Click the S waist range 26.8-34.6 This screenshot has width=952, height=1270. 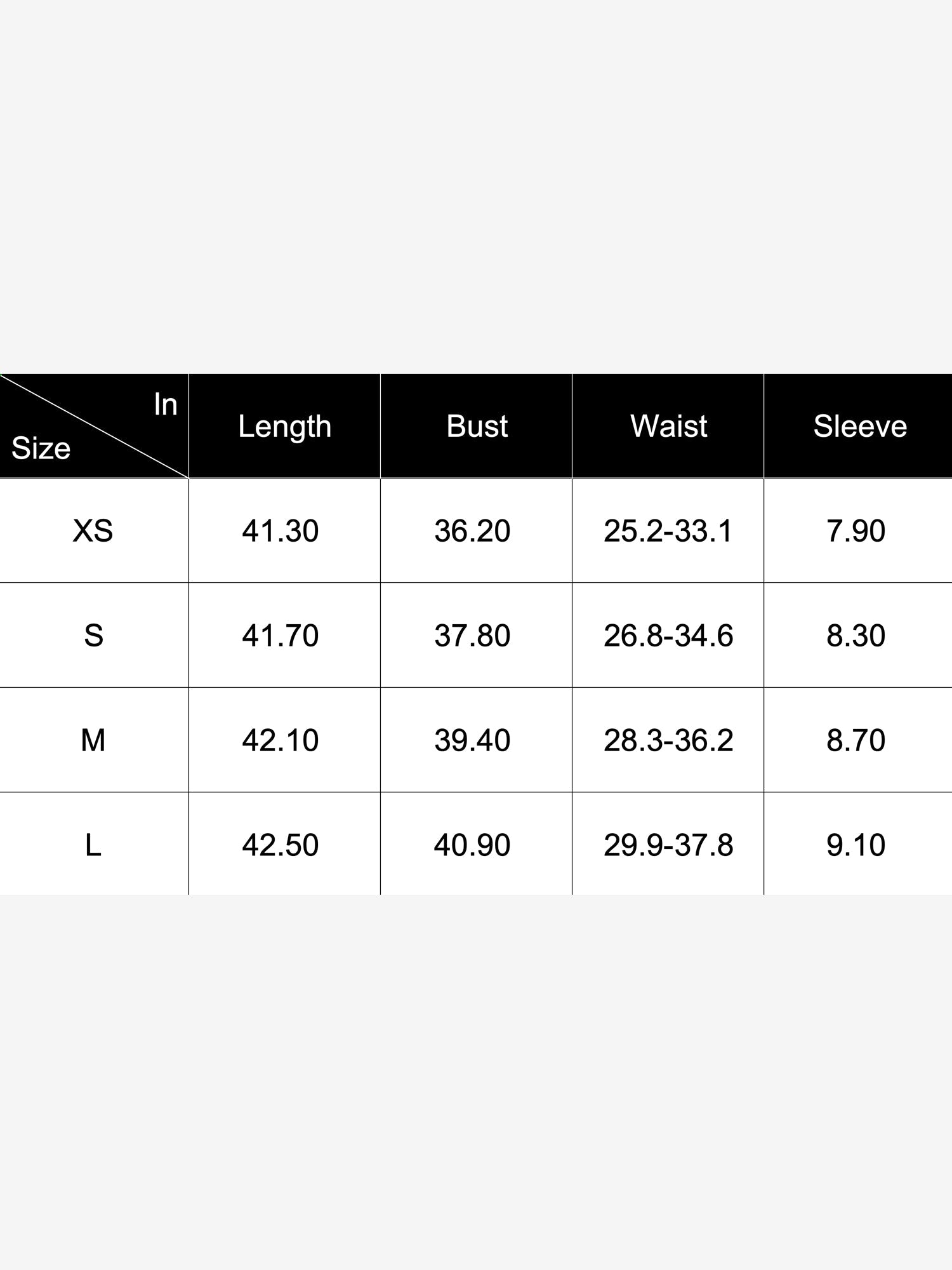[x=668, y=636]
